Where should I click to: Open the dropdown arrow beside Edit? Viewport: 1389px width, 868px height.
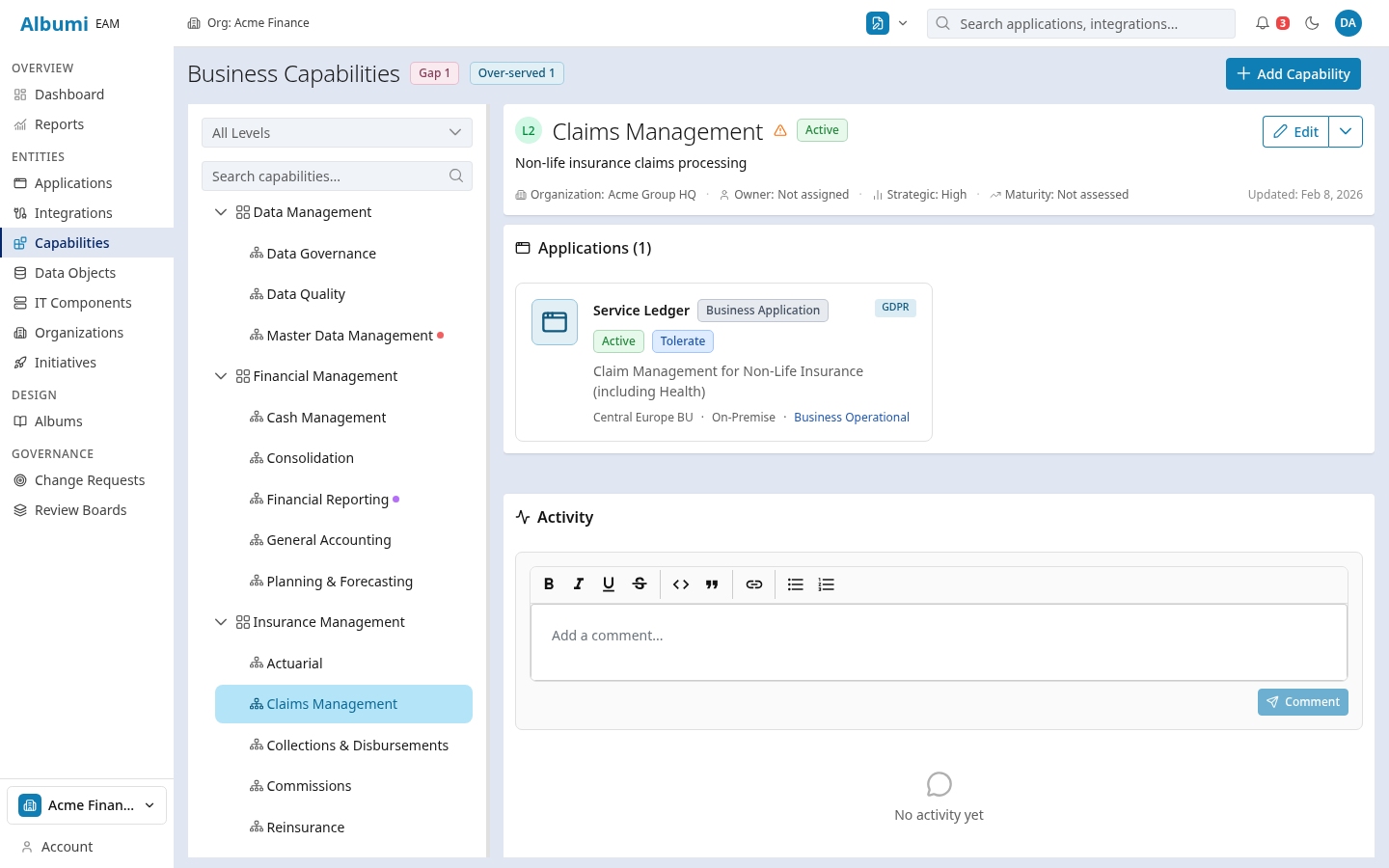click(x=1346, y=132)
